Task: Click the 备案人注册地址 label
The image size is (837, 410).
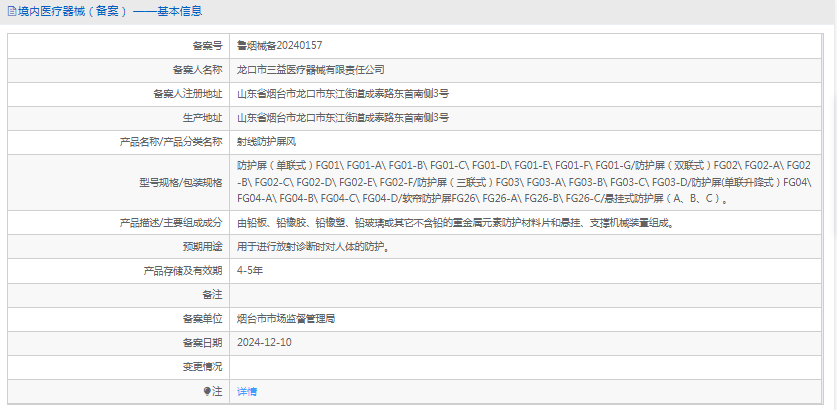Action: 188,94
